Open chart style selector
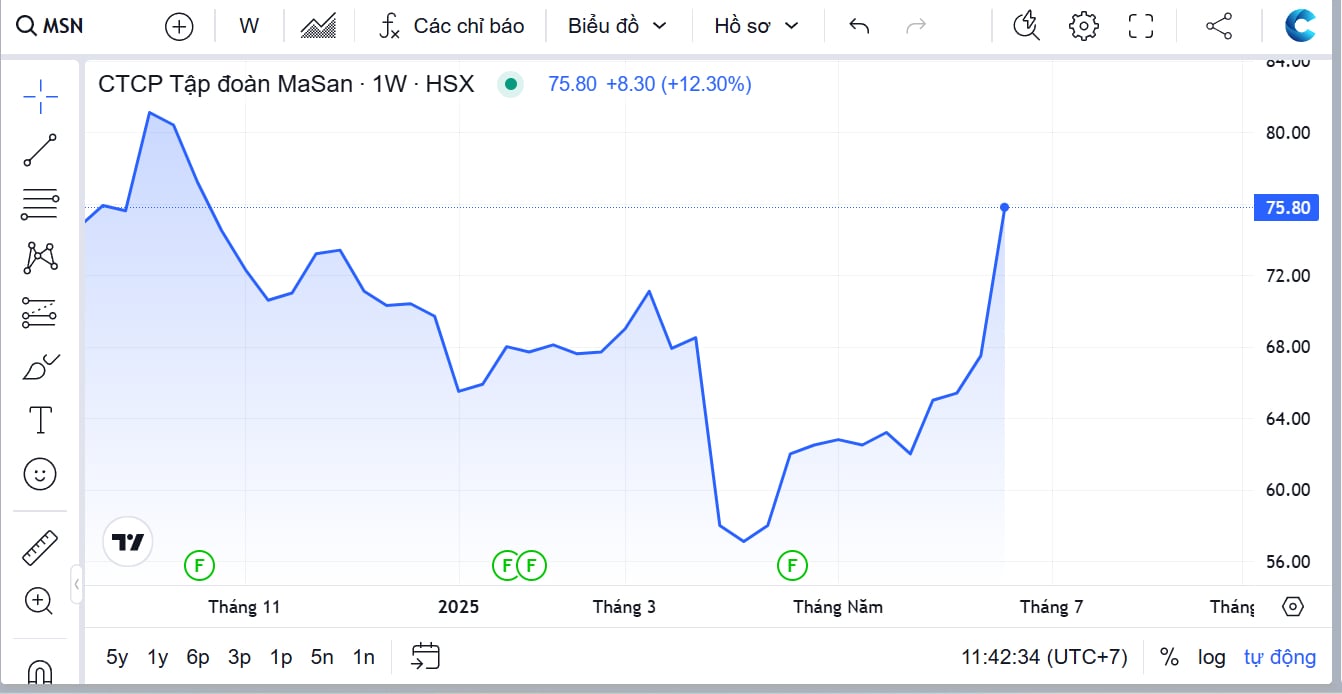Viewport: 1342px width, 694px height. [x=319, y=26]
